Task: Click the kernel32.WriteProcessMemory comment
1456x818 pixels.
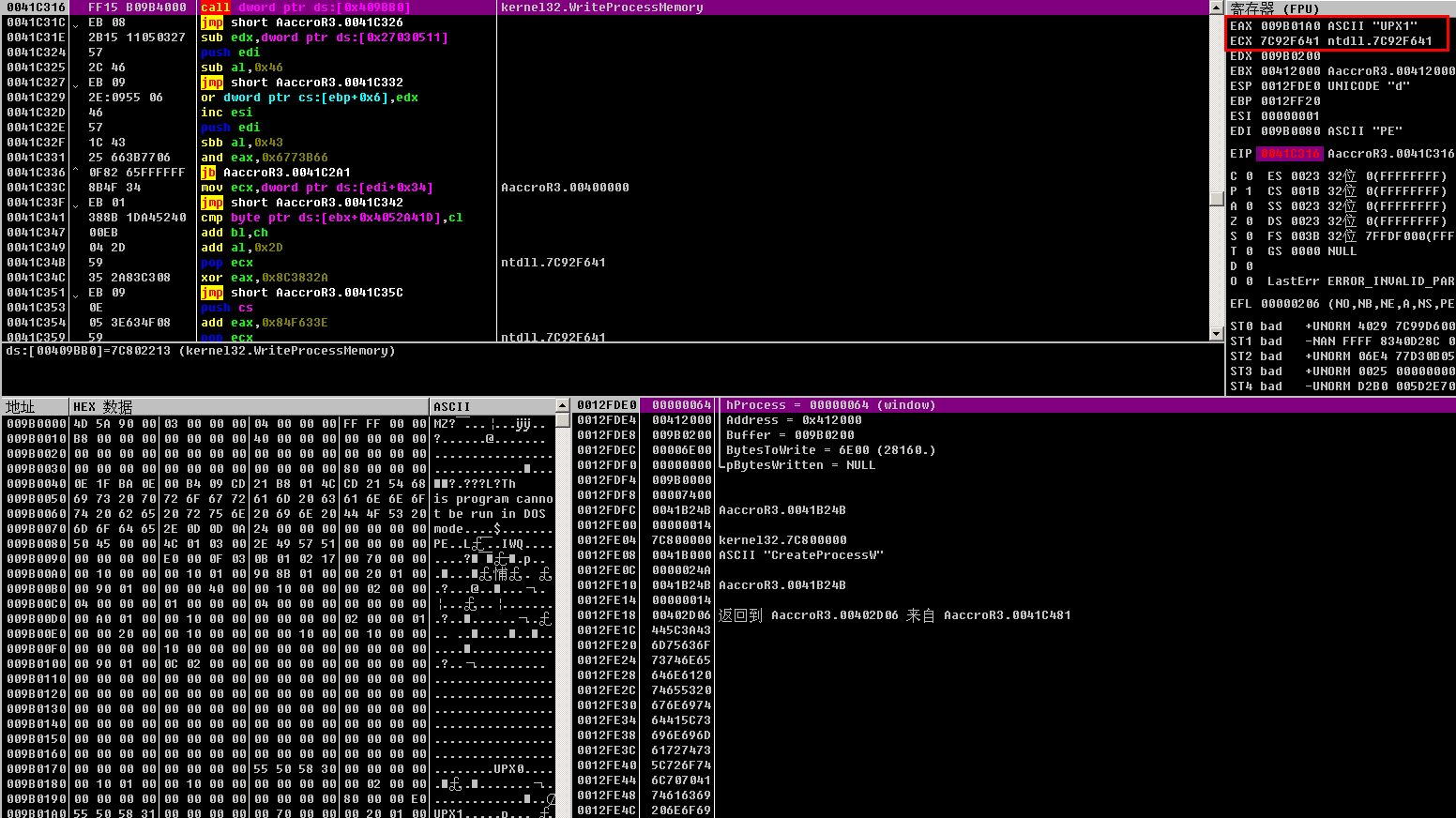Action: tap(602, 8)
